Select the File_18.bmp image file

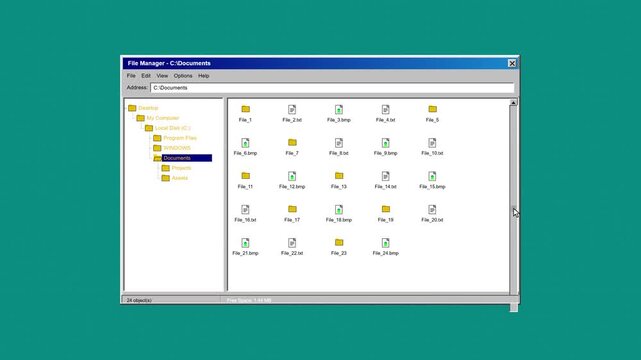338,210
